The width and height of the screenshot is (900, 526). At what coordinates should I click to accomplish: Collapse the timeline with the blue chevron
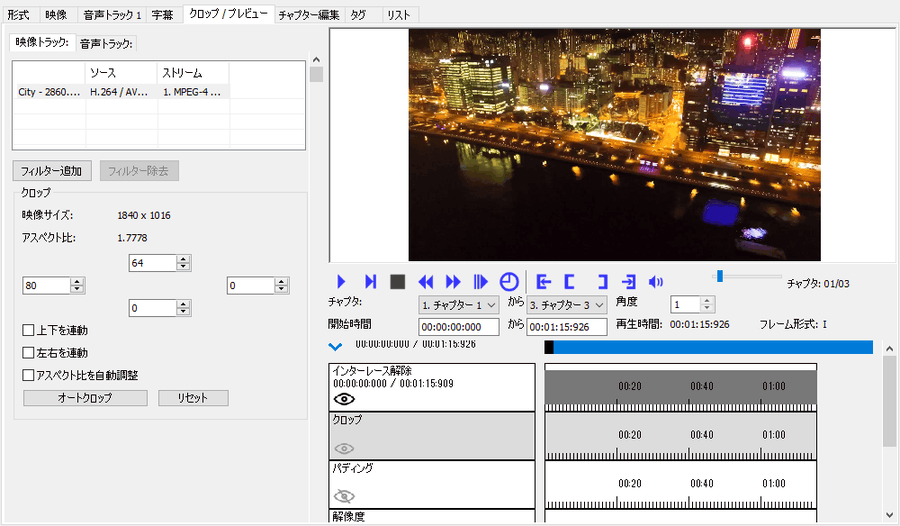coord(335,346)
